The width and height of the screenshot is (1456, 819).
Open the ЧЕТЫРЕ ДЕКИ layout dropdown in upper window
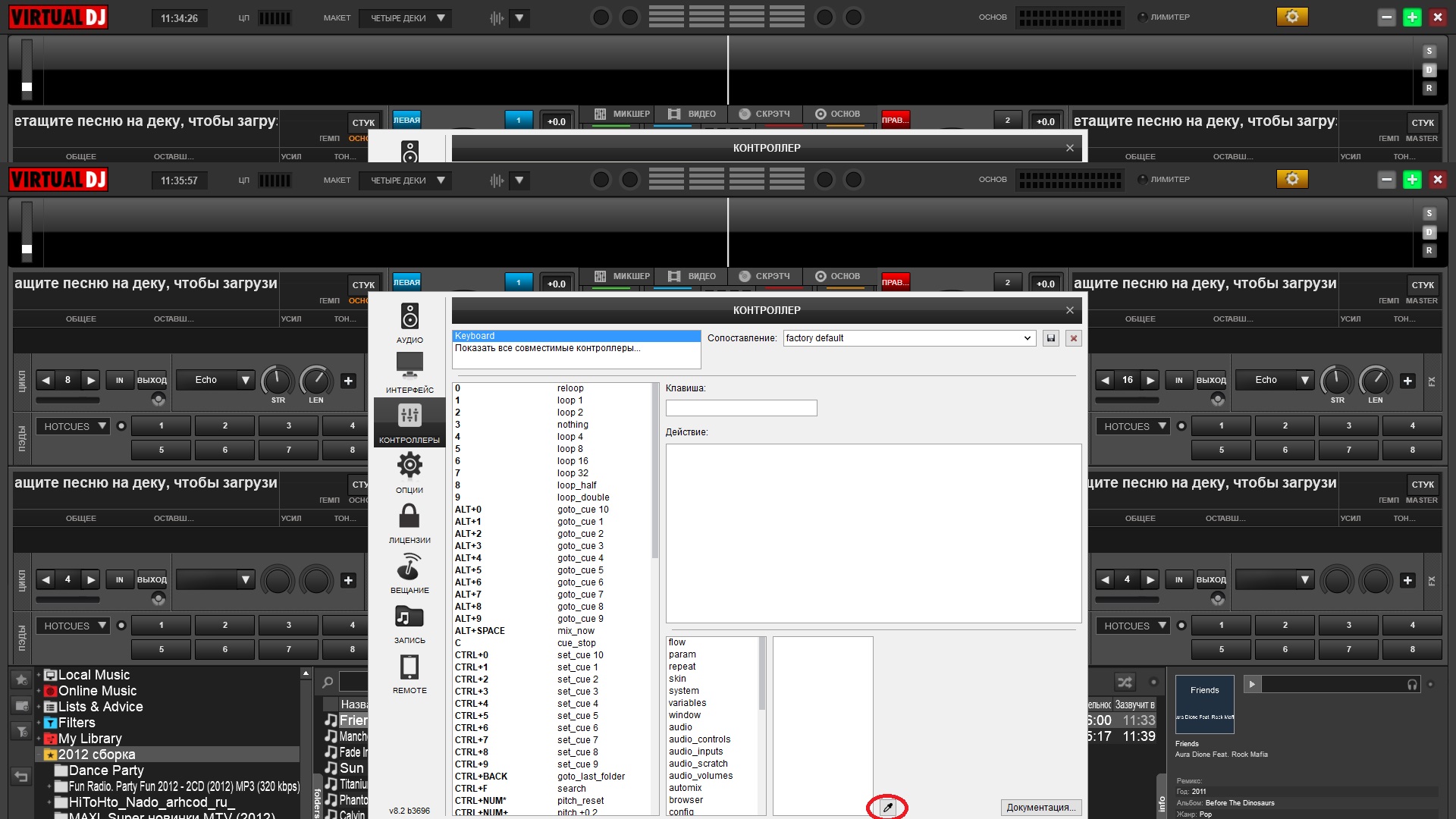[405, 17]
